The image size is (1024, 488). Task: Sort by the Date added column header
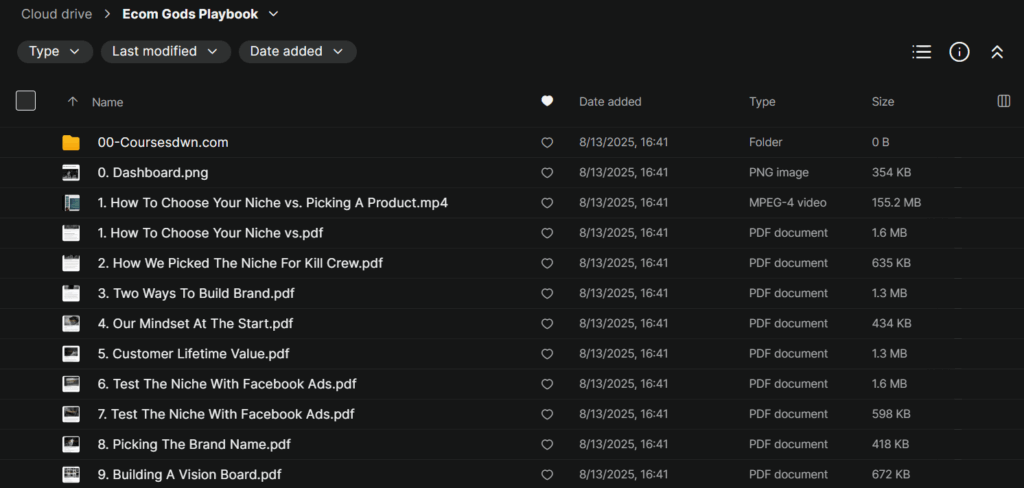tap(610, 102)
